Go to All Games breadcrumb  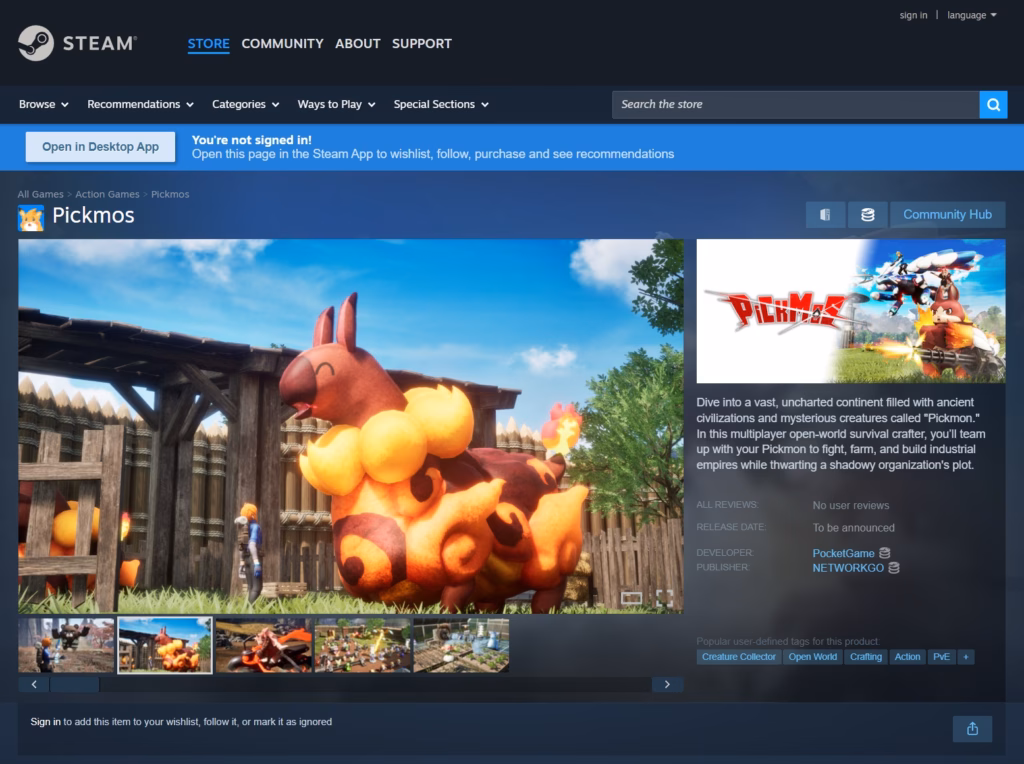point(40,195)
